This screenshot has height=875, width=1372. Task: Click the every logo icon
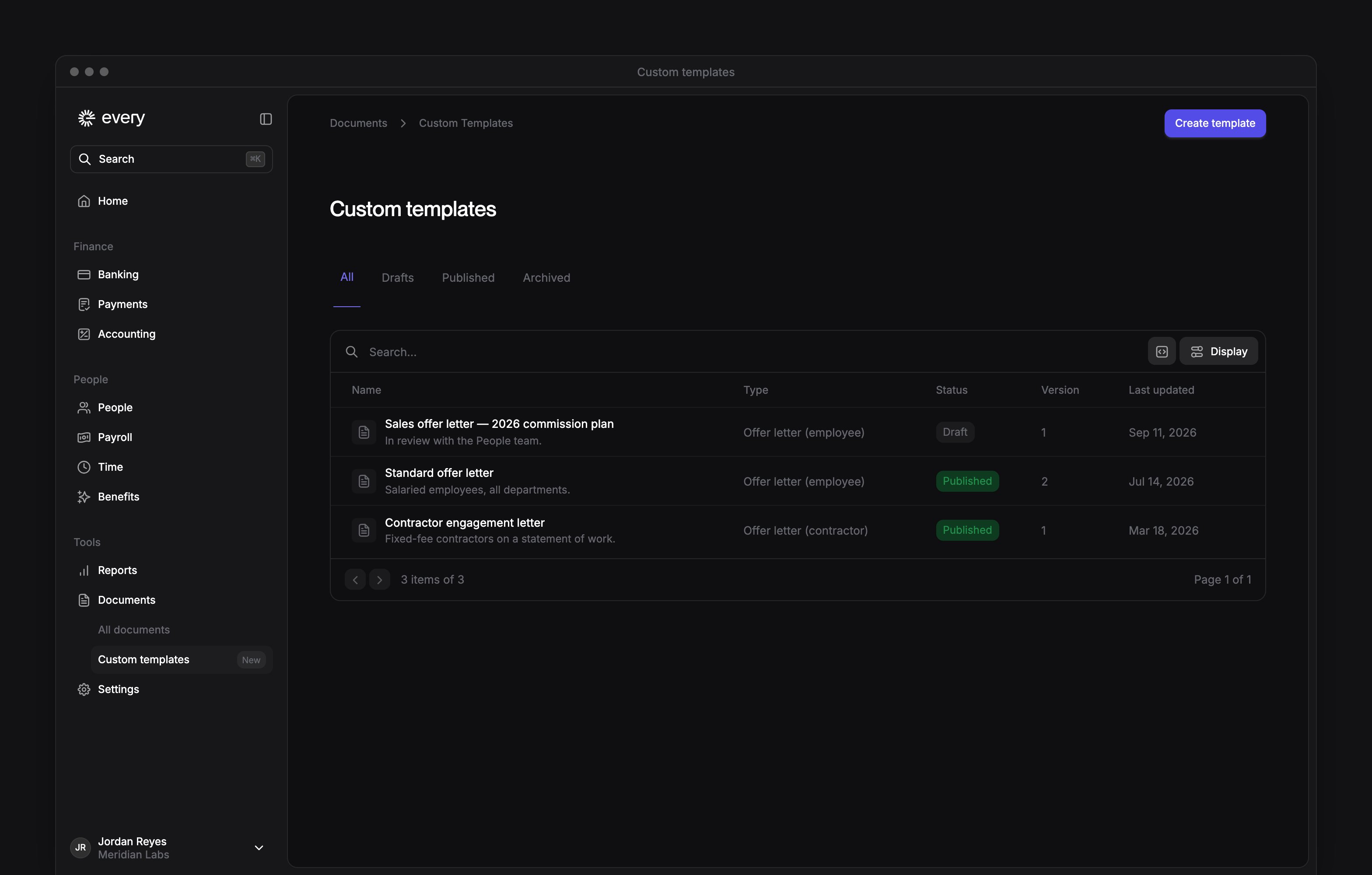tap(87, 118)
